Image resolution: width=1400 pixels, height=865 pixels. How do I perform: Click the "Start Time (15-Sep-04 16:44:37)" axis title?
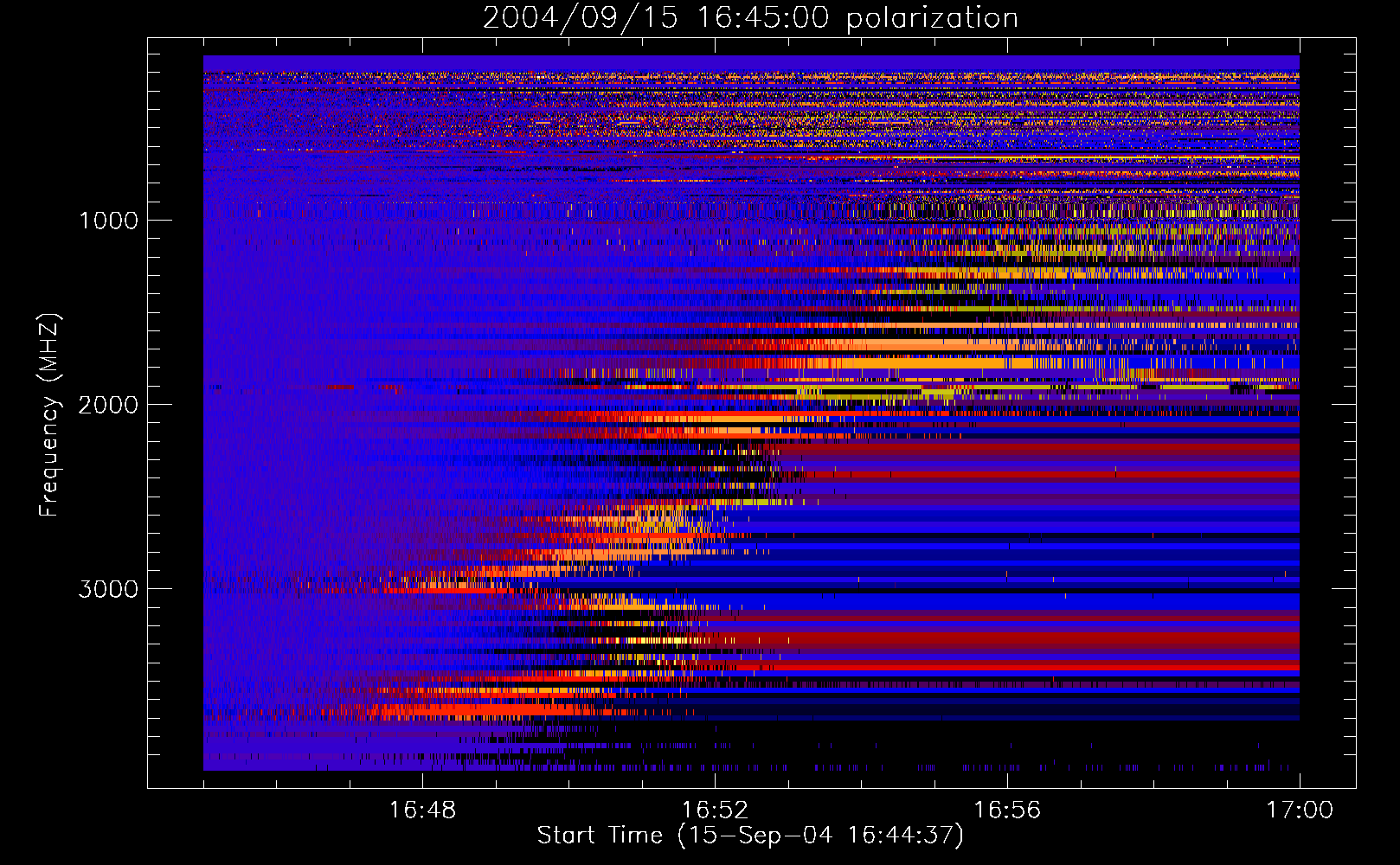click(x=750, y=836)
